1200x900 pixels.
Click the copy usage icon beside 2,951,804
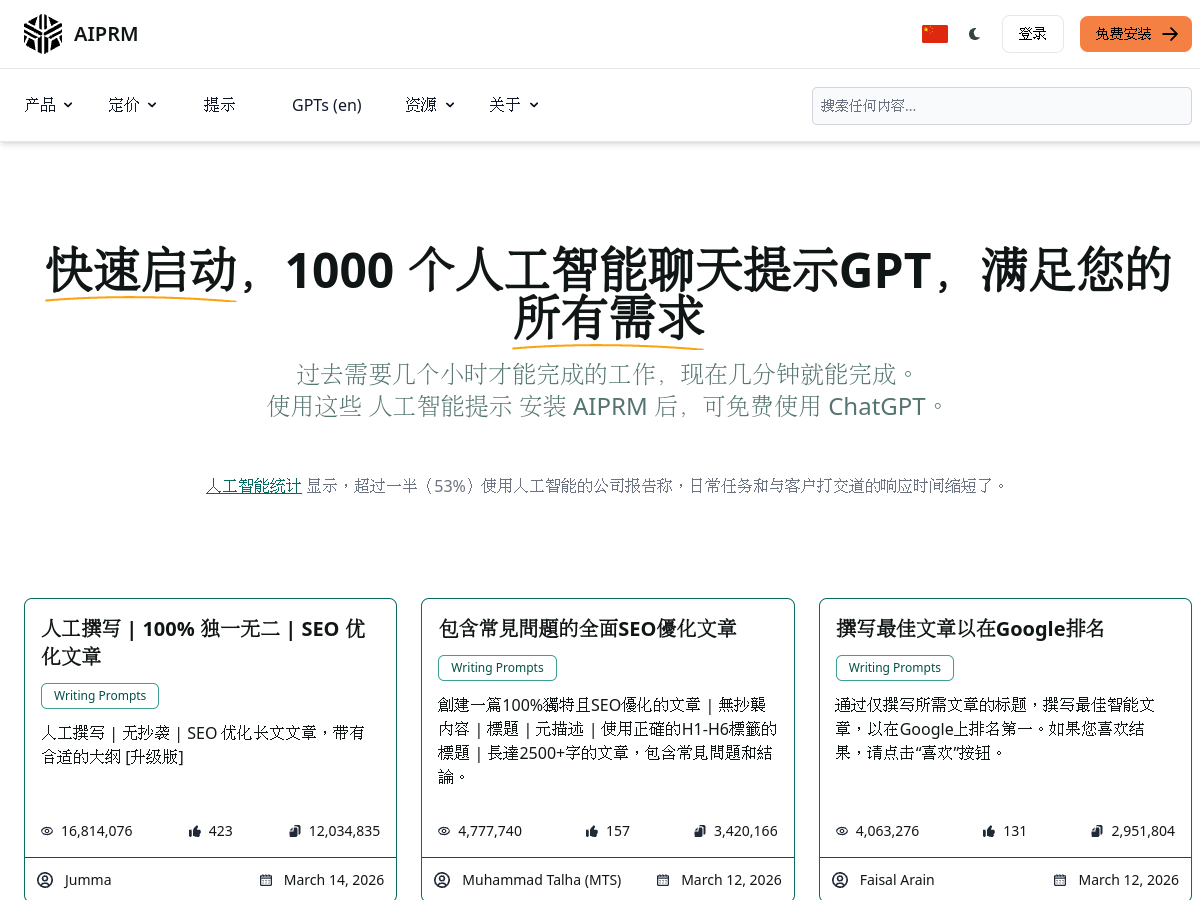coord(1097,831)
